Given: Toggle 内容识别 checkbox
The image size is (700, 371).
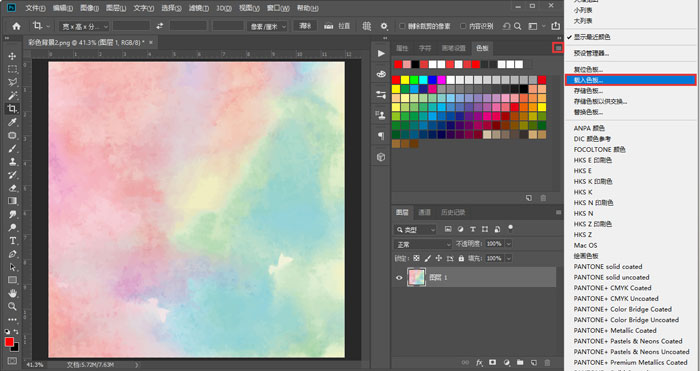Looking at the screenshot, I should coord(463,26).
